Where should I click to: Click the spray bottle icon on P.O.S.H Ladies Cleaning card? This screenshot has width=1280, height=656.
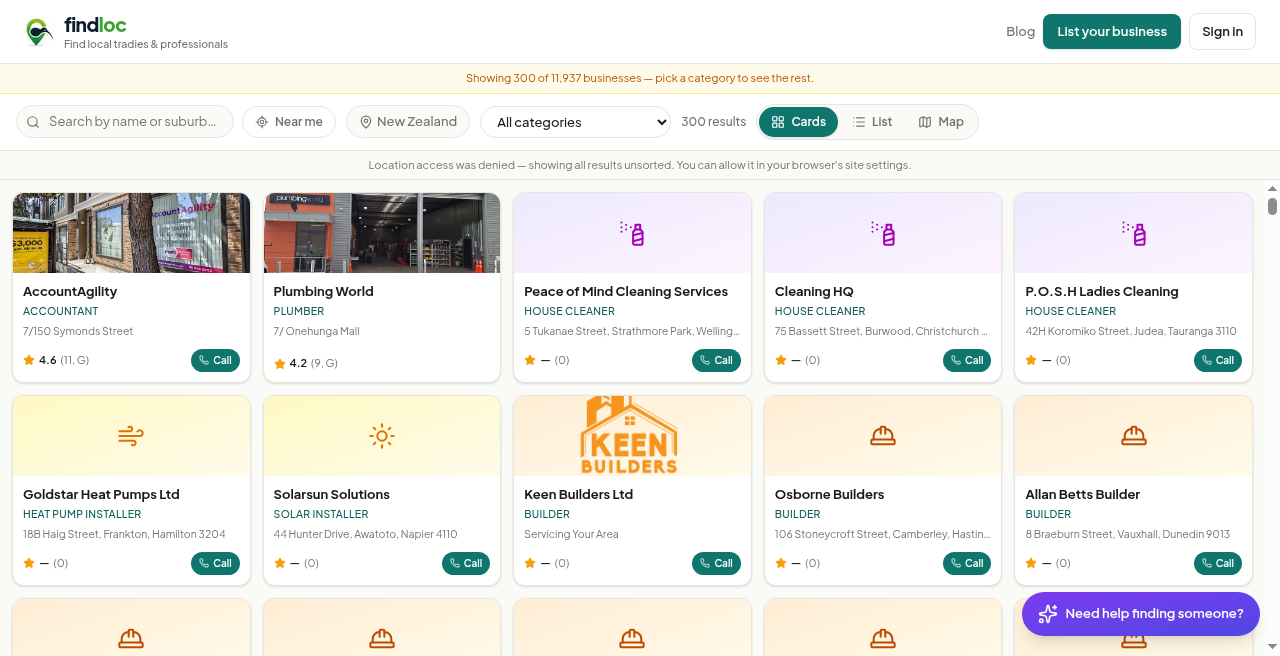click(x=1133, y=233)
